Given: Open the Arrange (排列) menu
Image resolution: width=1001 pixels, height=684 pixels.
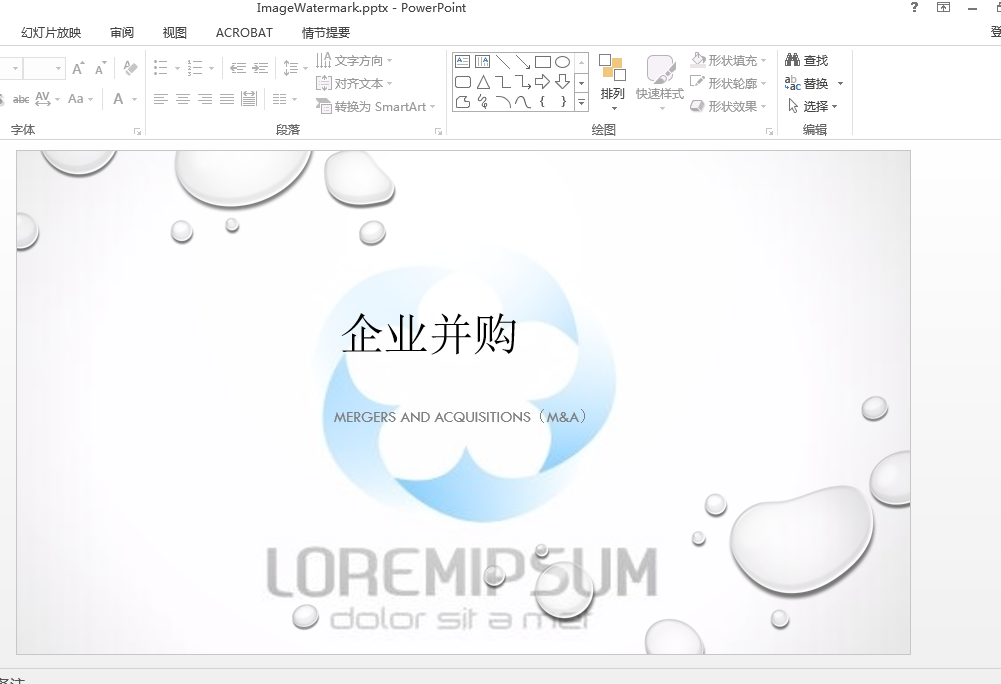Looking at the screenshot, I should point(612,79).
